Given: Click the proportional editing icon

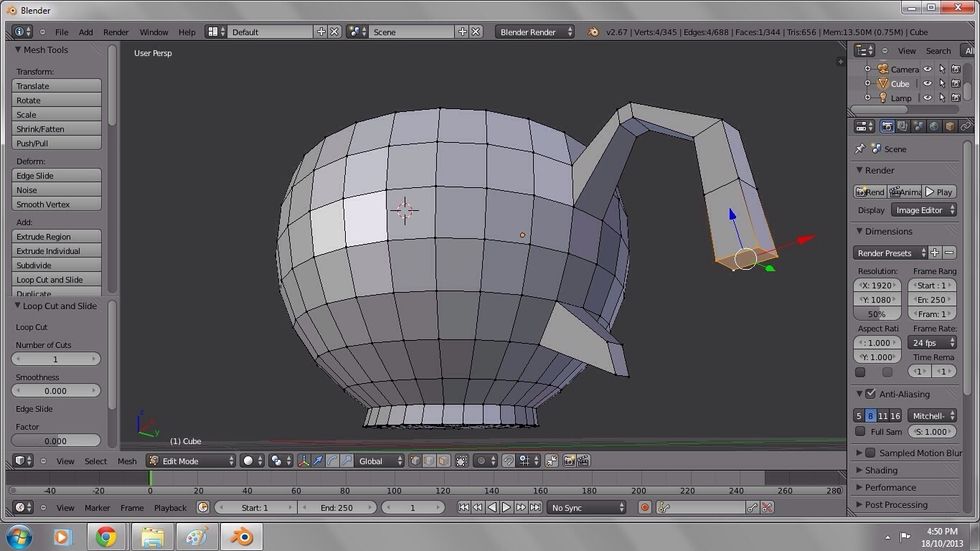Looking at the screenshot, I should [x=483, y=461].
